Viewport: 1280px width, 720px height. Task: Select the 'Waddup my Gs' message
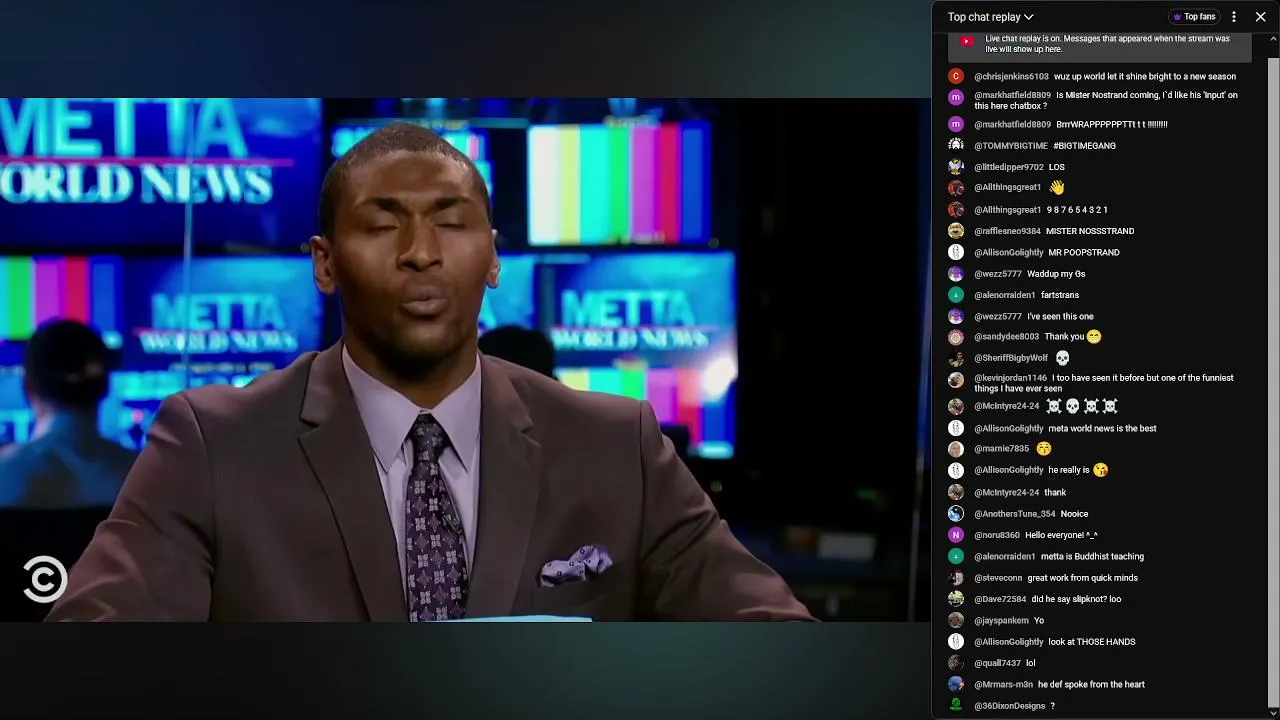tap(1056, 274)
